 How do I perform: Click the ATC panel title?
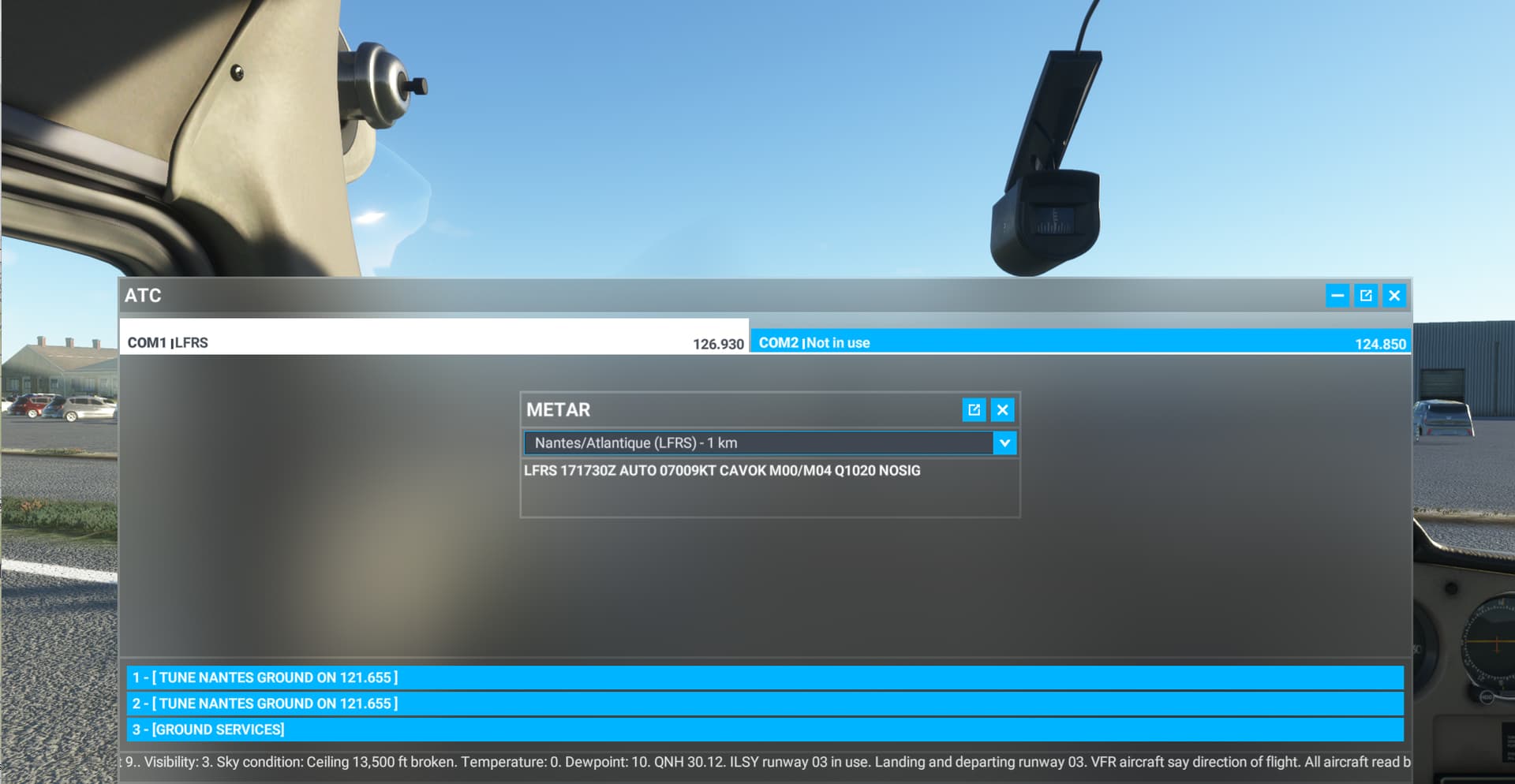tap(143, 296)
